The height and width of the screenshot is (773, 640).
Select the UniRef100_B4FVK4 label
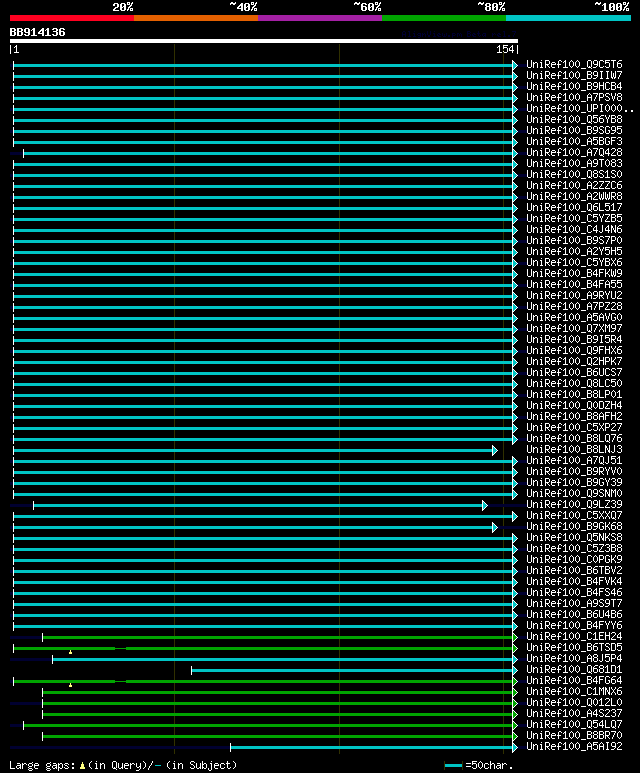tap(574, 582)
